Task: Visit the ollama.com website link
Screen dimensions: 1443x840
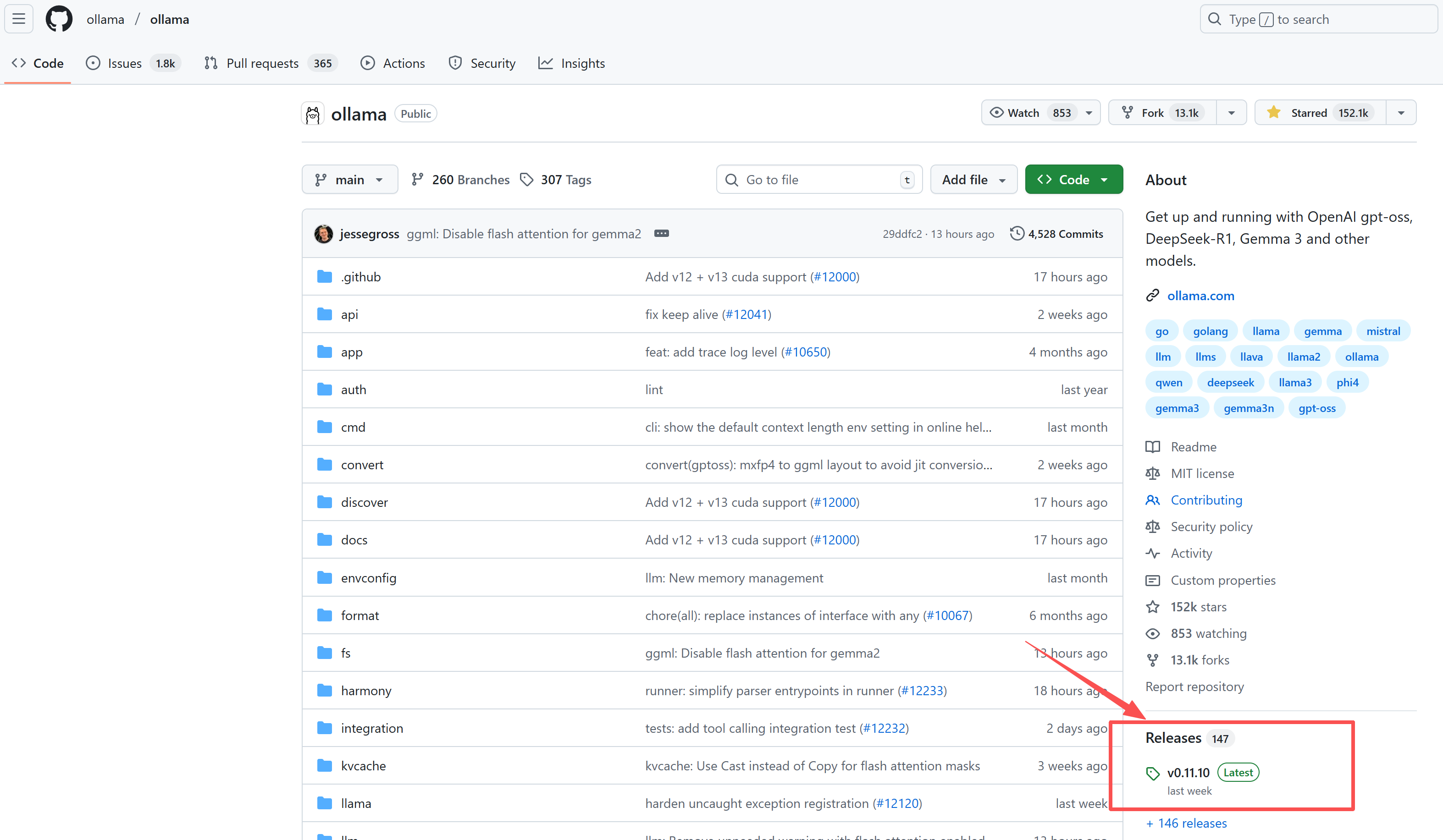Action: pyautogui.click(x=1201, y=296)
